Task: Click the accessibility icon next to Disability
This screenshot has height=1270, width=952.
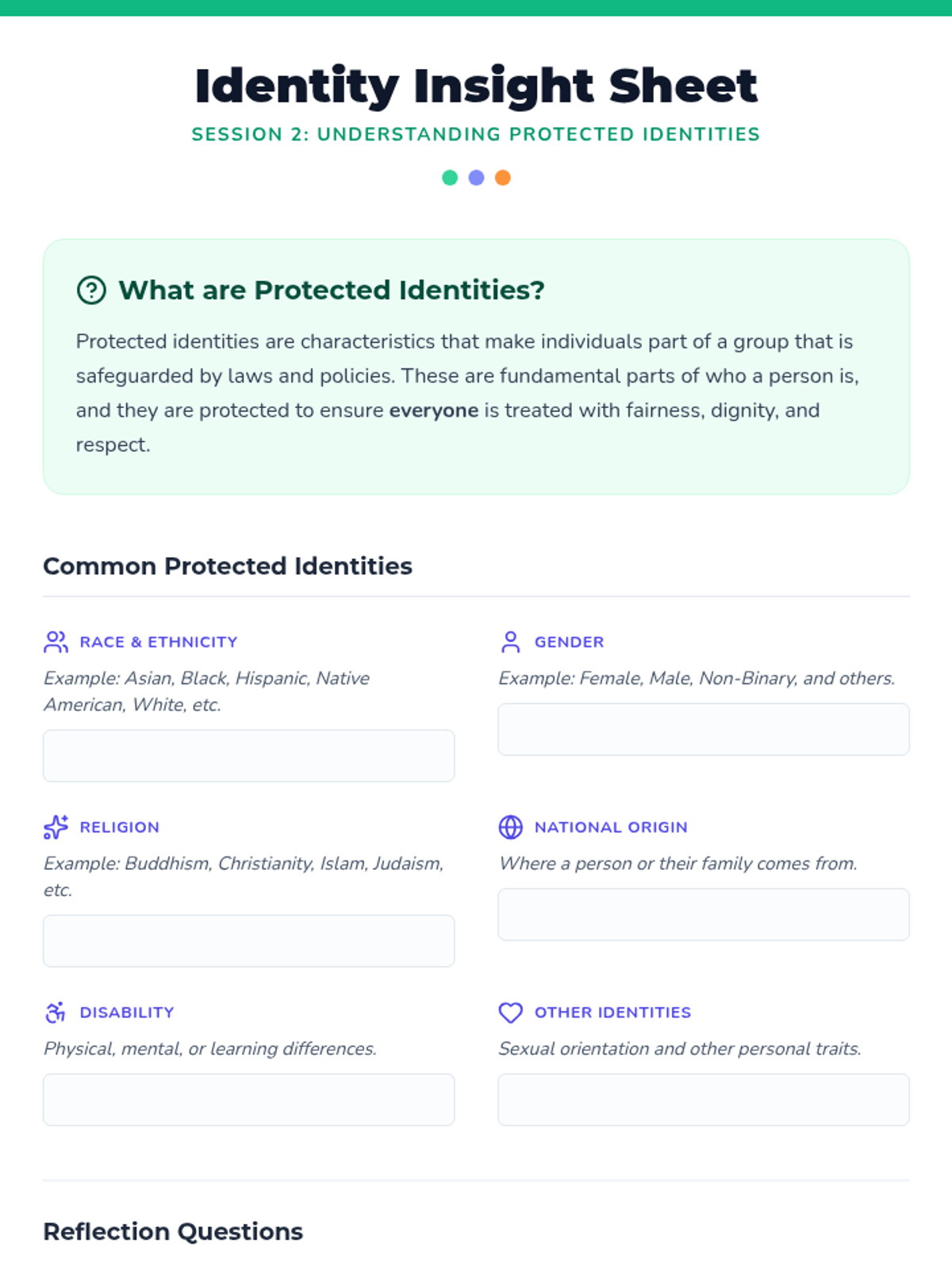Action: 56,1012
